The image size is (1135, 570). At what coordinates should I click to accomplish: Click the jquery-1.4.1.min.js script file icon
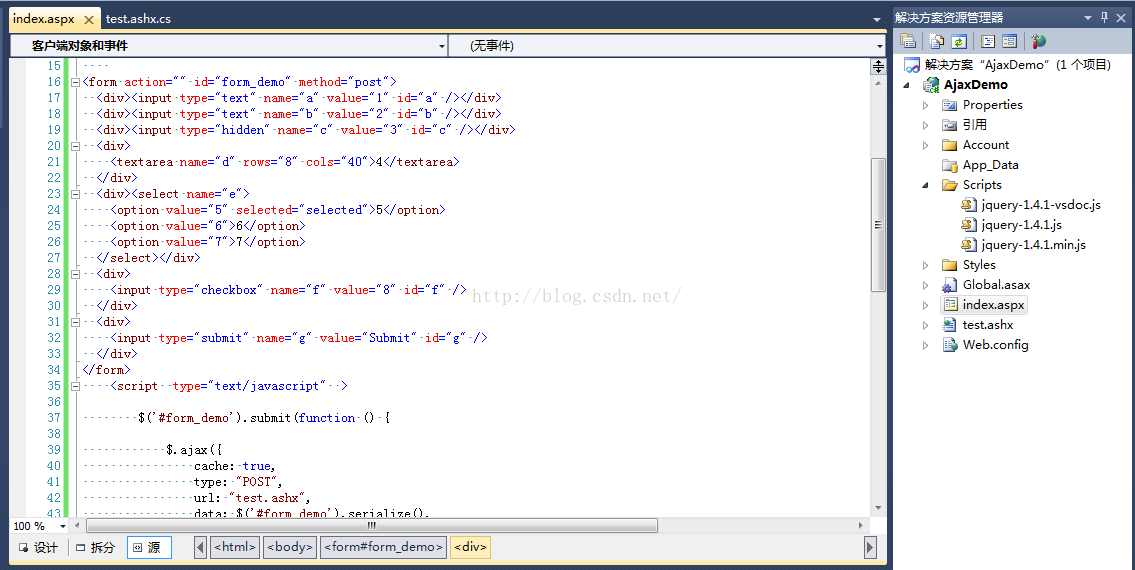tap(969, 245)
